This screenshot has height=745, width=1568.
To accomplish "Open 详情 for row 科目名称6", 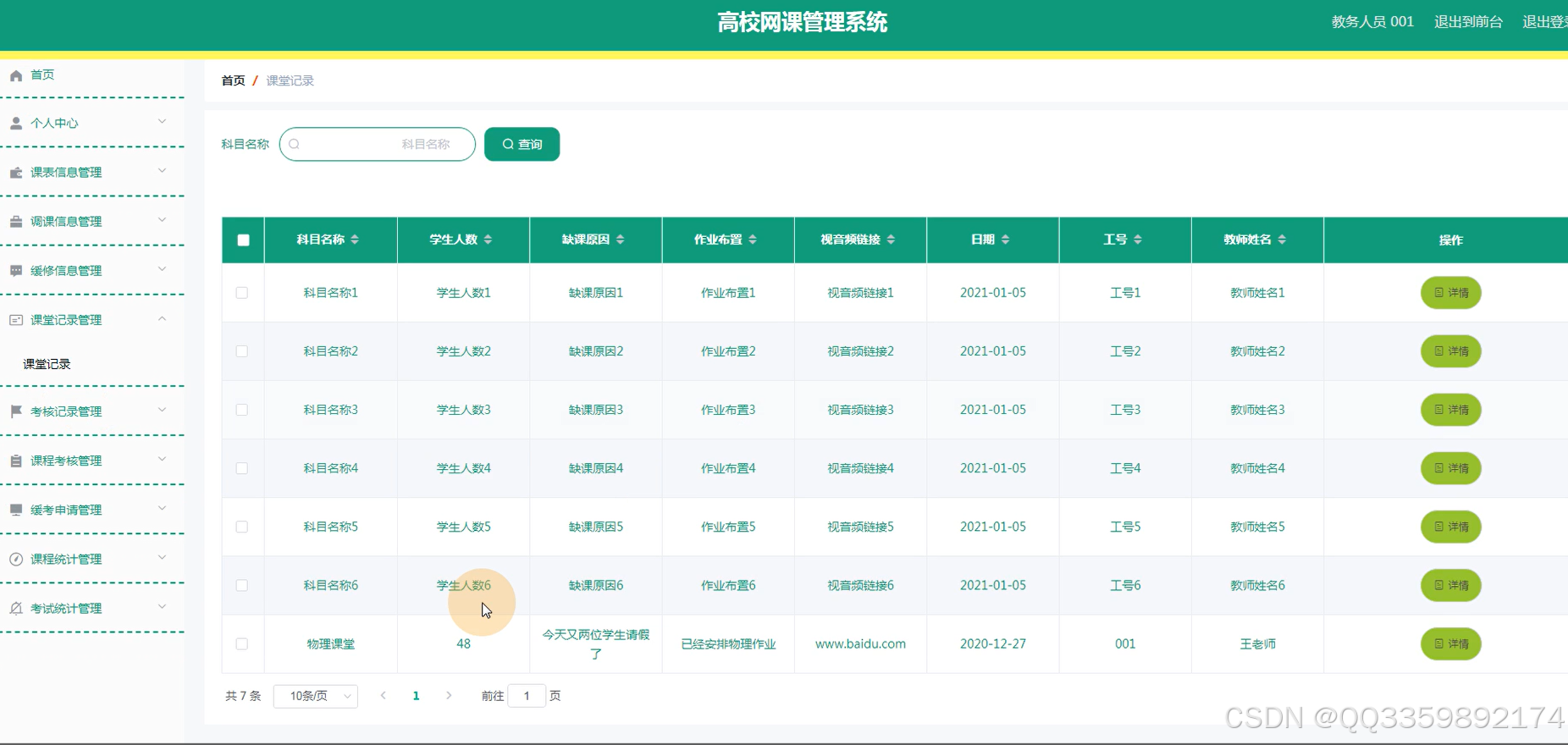I will 1450,586.
